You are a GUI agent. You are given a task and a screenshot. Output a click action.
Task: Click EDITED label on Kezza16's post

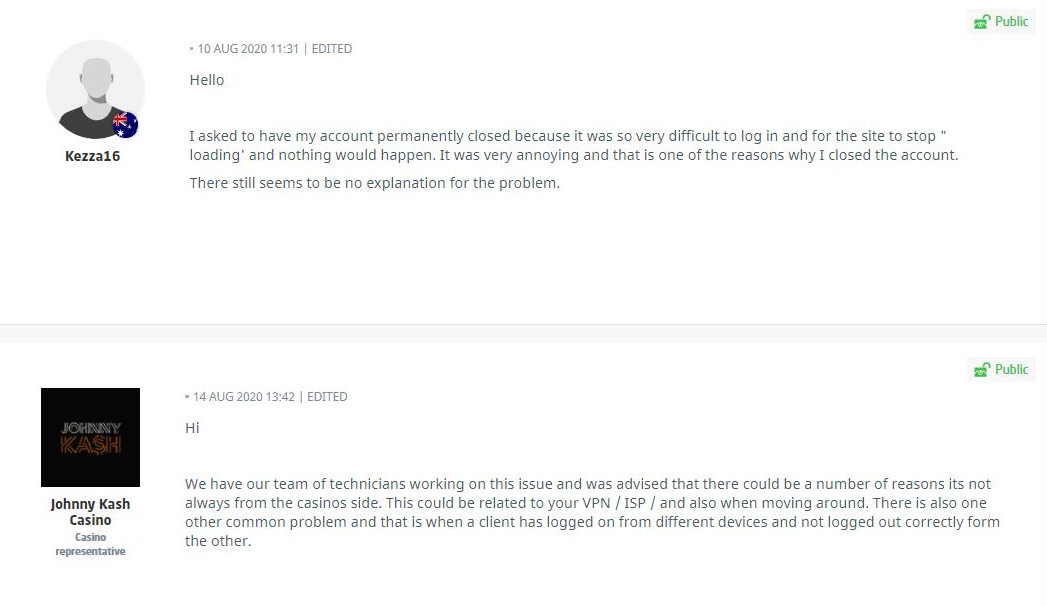(332, 49)
